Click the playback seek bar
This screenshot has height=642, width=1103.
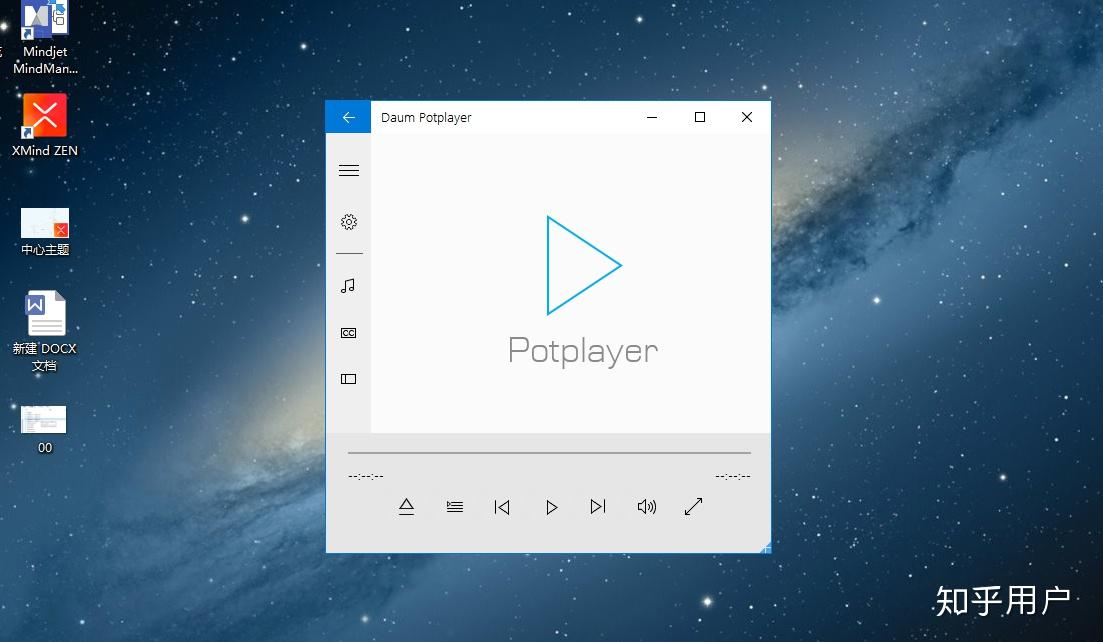pyautogui.click(x=549, y=451)
